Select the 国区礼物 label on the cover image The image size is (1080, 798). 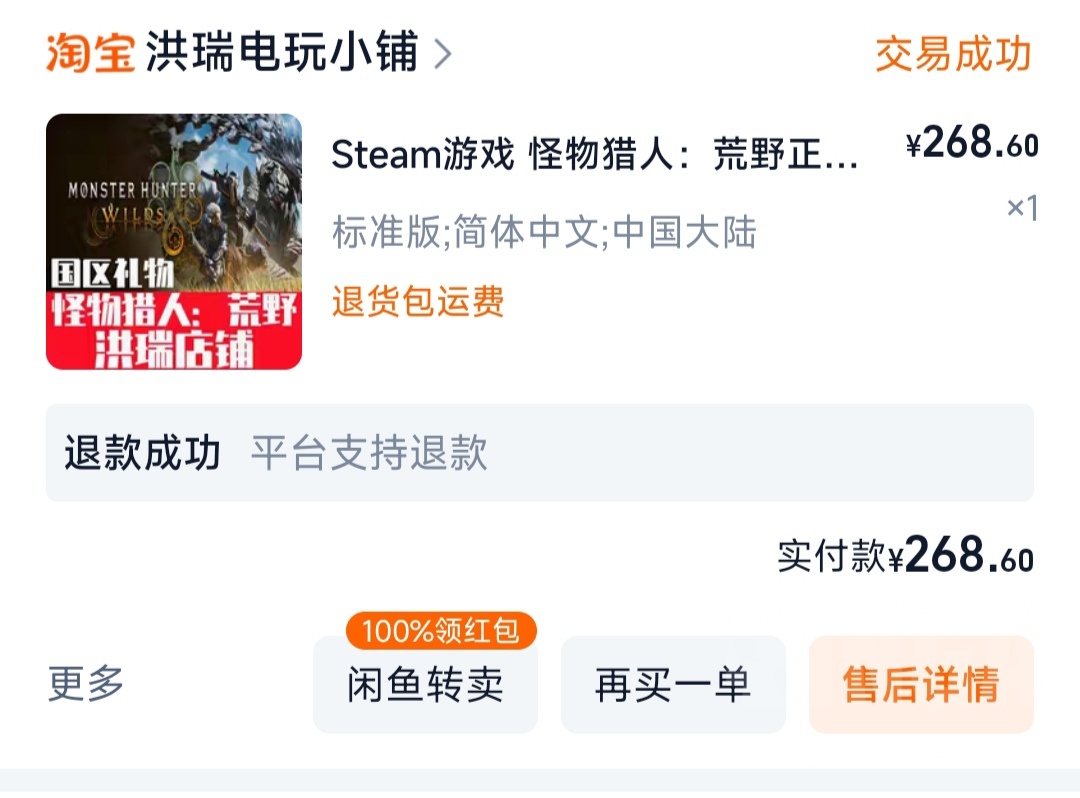point(111,272)
